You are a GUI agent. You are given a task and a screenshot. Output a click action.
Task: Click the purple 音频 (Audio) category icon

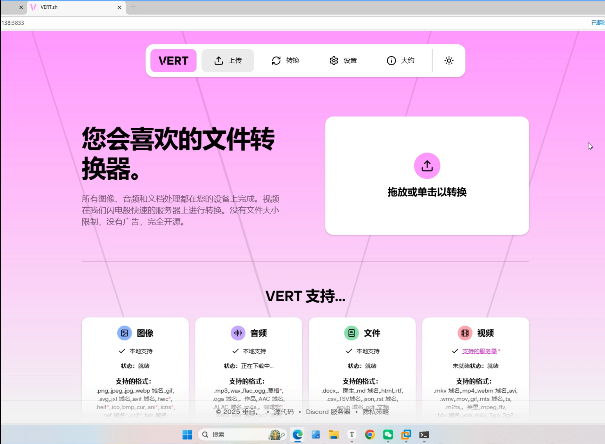click(238, 333)
